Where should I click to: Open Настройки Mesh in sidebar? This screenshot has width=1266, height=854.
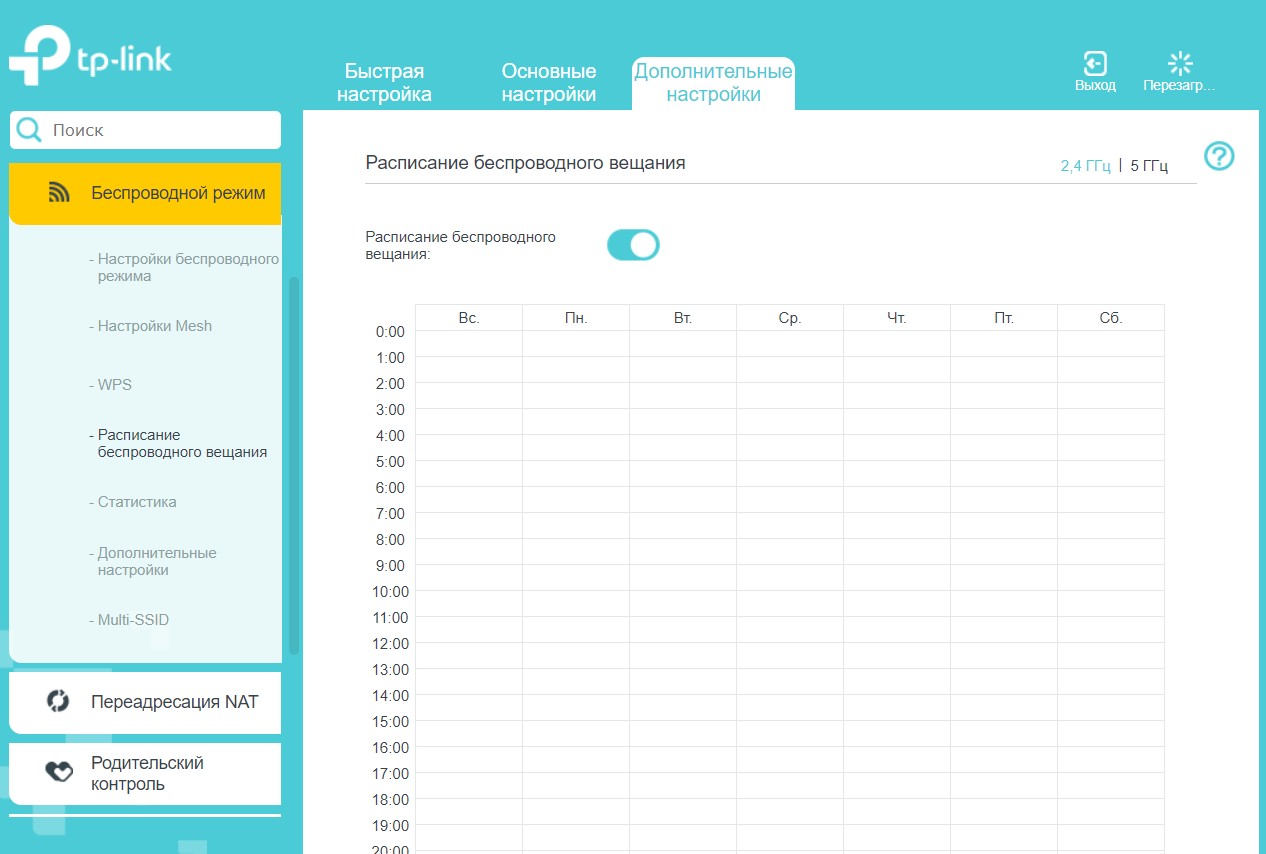click(x=154, y=326)
